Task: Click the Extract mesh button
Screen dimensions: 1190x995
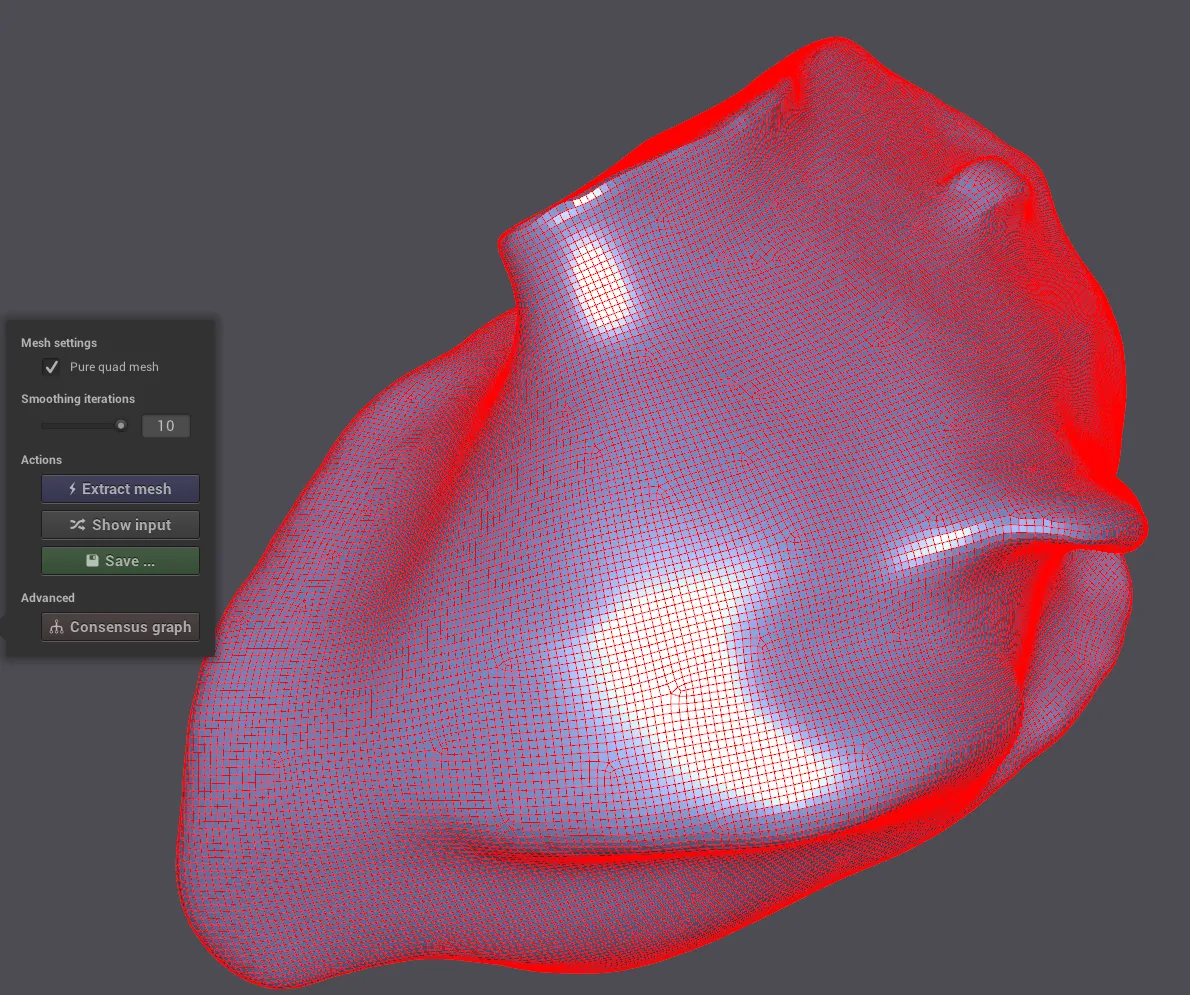Action: point(121,489)
